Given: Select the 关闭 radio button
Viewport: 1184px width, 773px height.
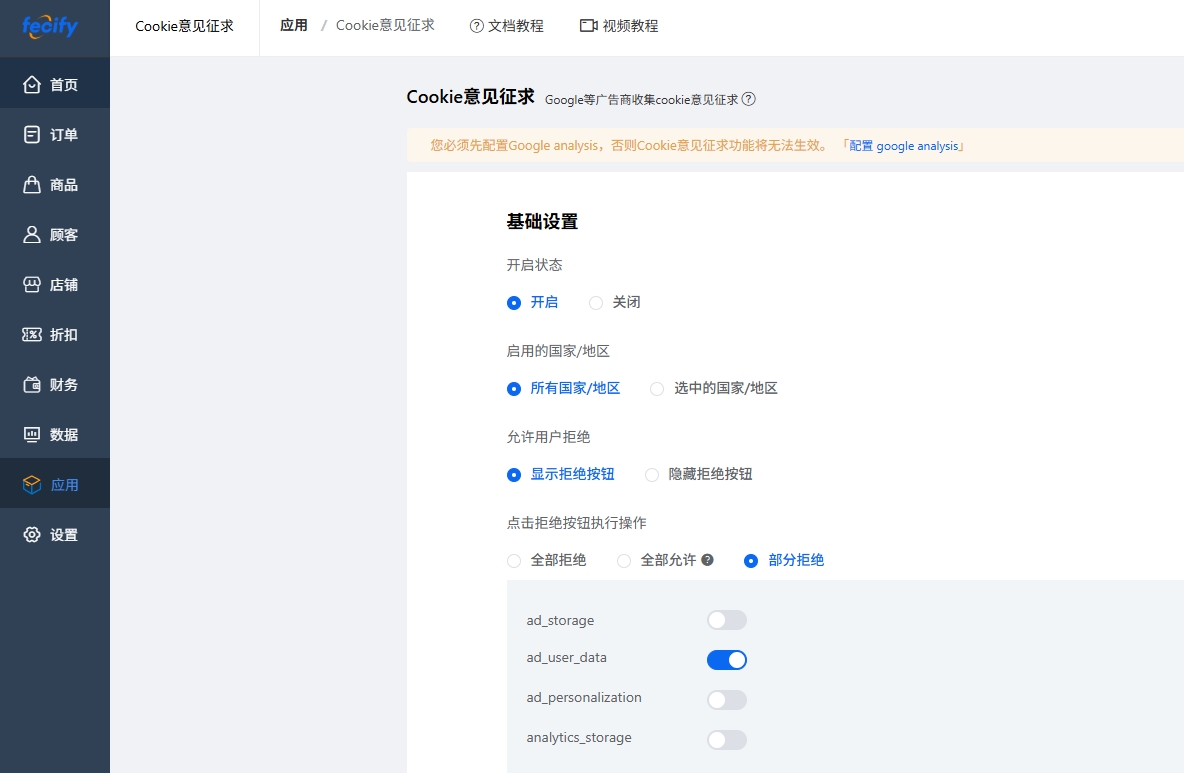Looking at the screenshot, I should (x=597, y=302).
